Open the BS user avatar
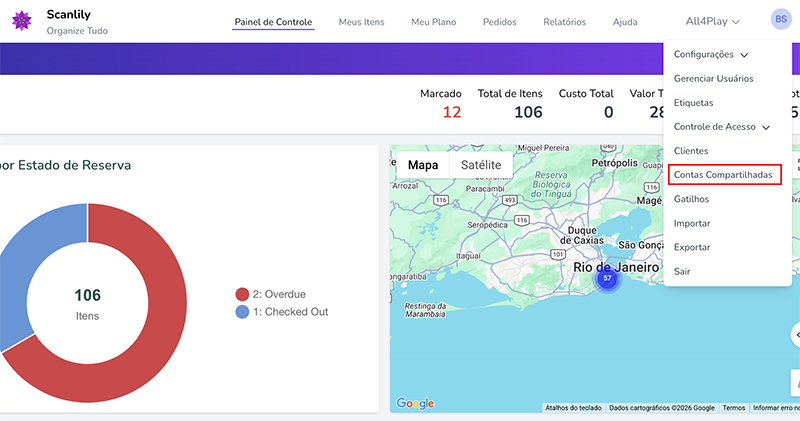The height and width of the screenshot is (421, 800). tap(781, 19)
